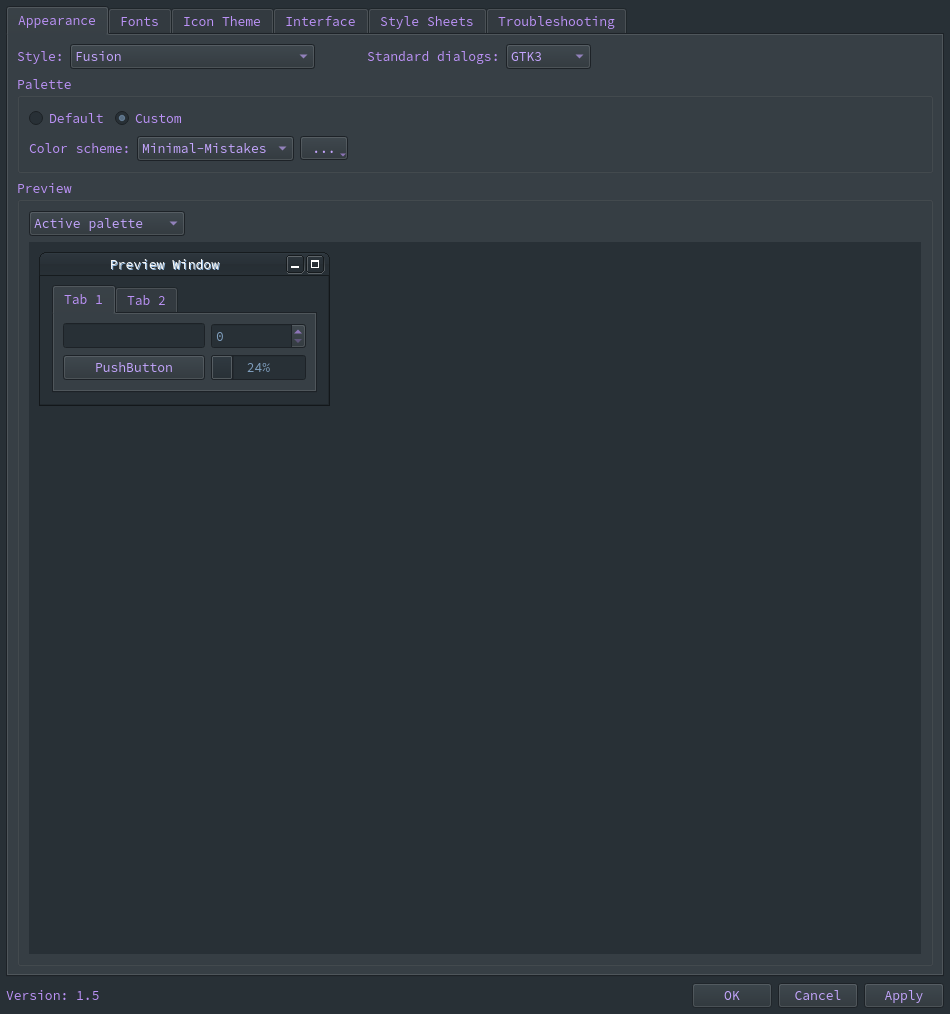Viewport: 950px width, 1014px height.
Task: Open the Icon Theme tab
Action: pyautogui.click(x=222, y=21)
